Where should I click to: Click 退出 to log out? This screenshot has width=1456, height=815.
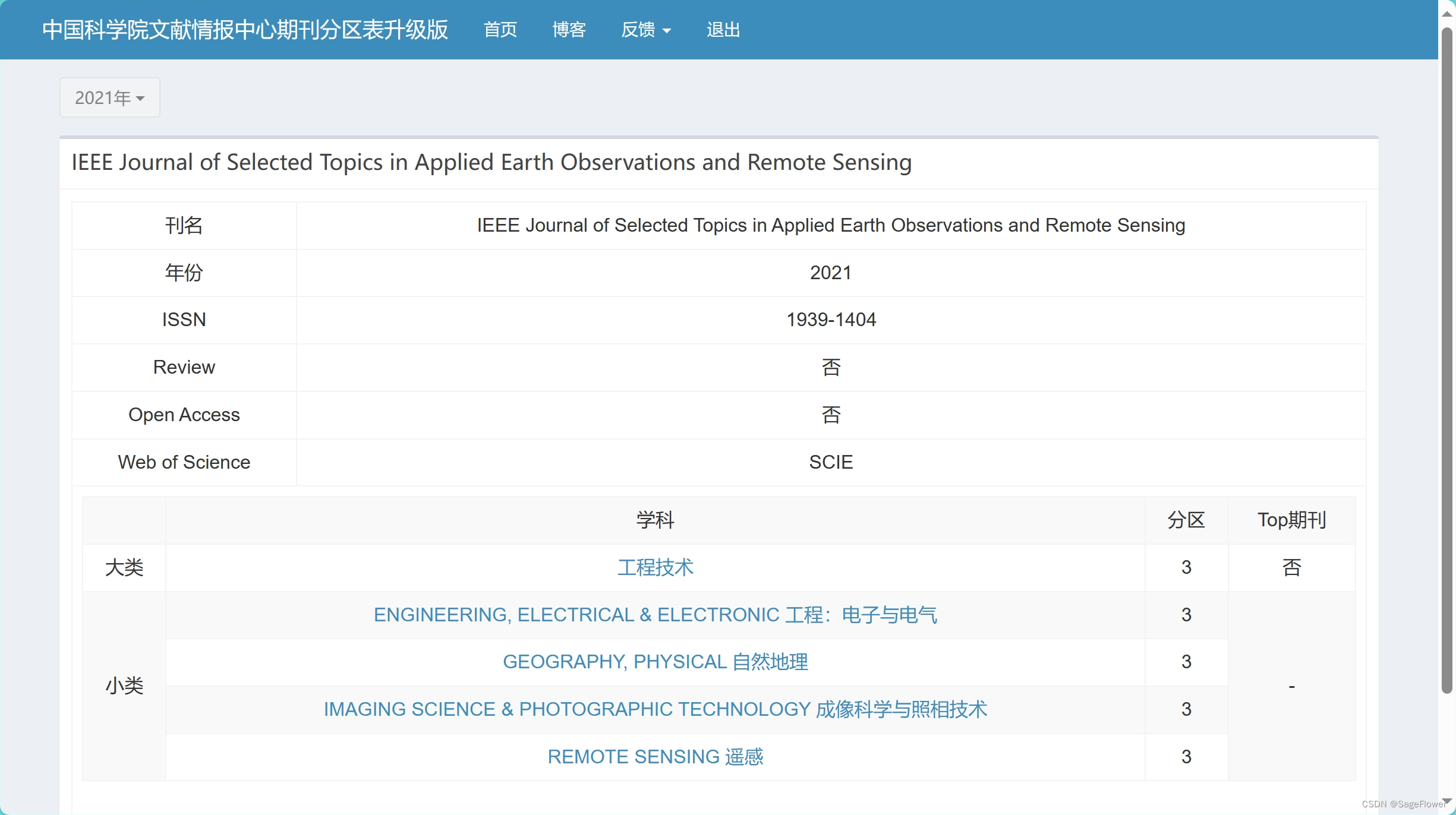[723, 29]
